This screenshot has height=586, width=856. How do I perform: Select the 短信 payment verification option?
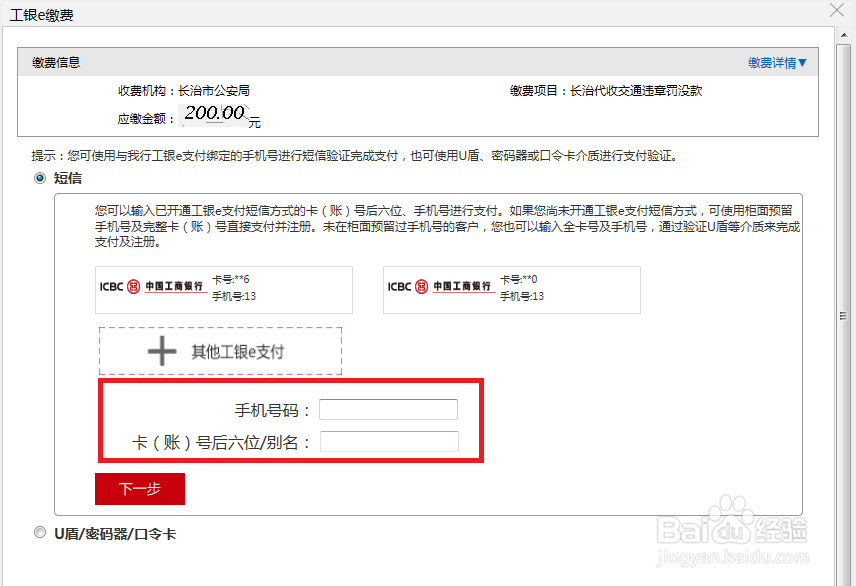point(38,178)
